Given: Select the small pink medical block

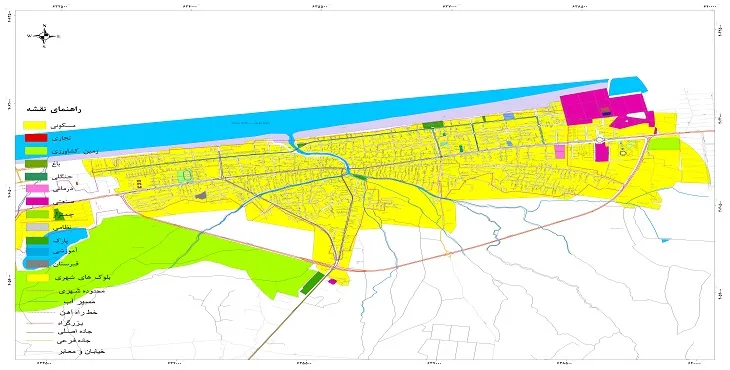Looking at the screenshot, I should [559, 151].
